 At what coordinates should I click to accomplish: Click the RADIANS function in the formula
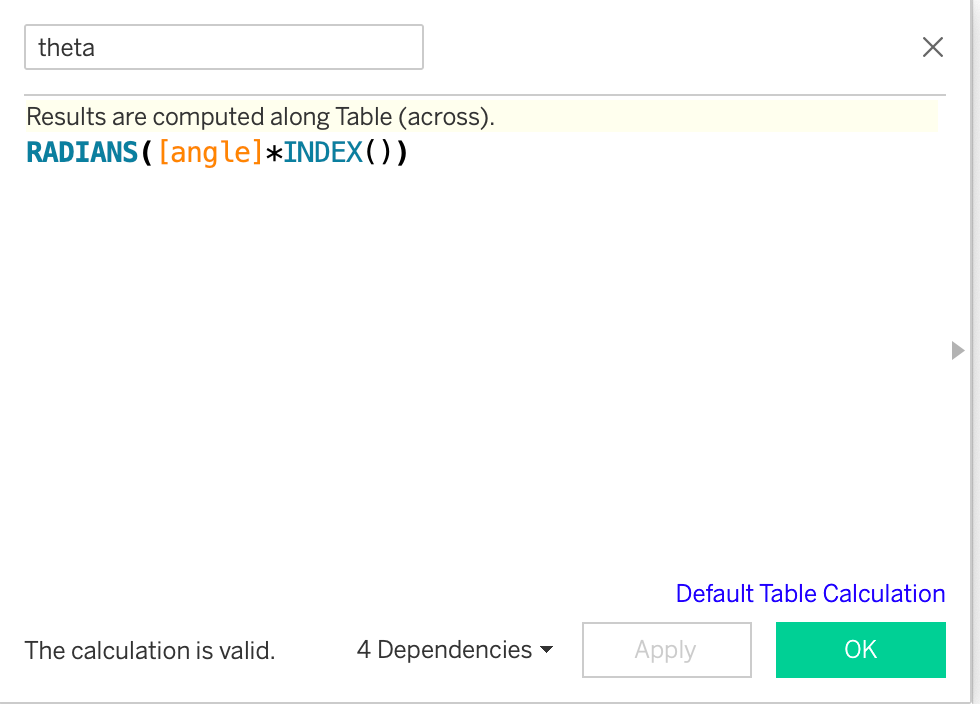click(x=84, y=153)
